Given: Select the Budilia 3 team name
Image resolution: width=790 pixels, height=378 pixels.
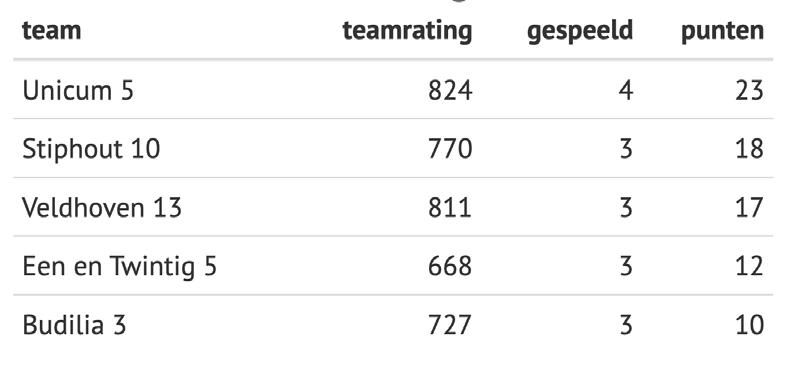Looking at the screenshot, I should [74, 325].
